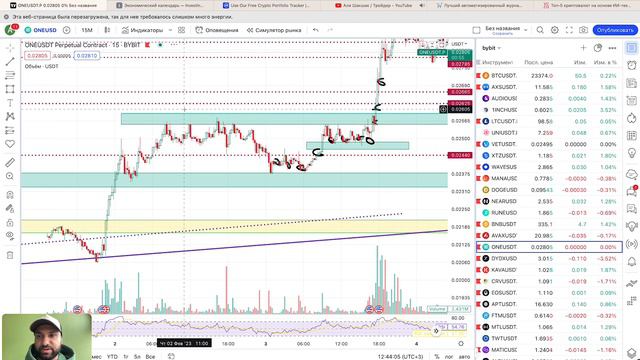Toggle лог logarithmic scale
The width and height of the screenshot is (640, 360).
(449, 357)
